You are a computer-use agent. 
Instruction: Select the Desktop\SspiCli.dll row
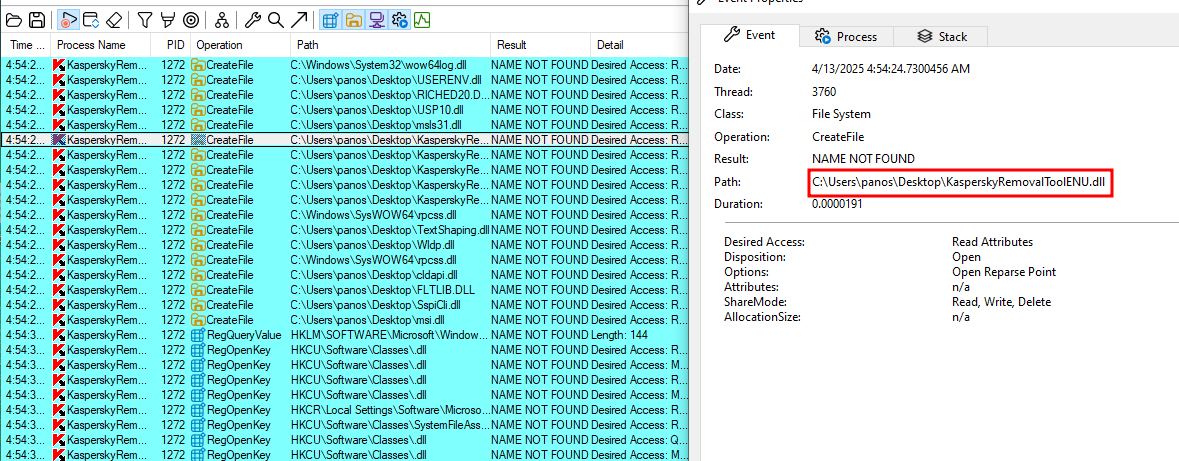(x=344, y=305)
